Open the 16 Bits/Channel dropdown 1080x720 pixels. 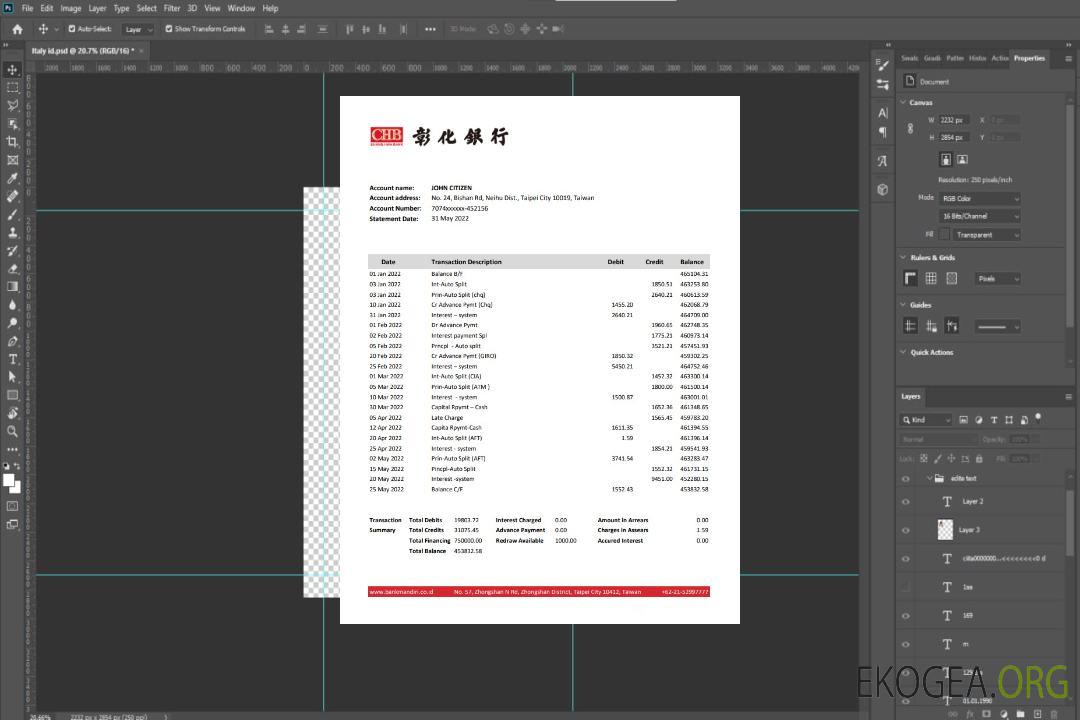[x=979, y=216]
